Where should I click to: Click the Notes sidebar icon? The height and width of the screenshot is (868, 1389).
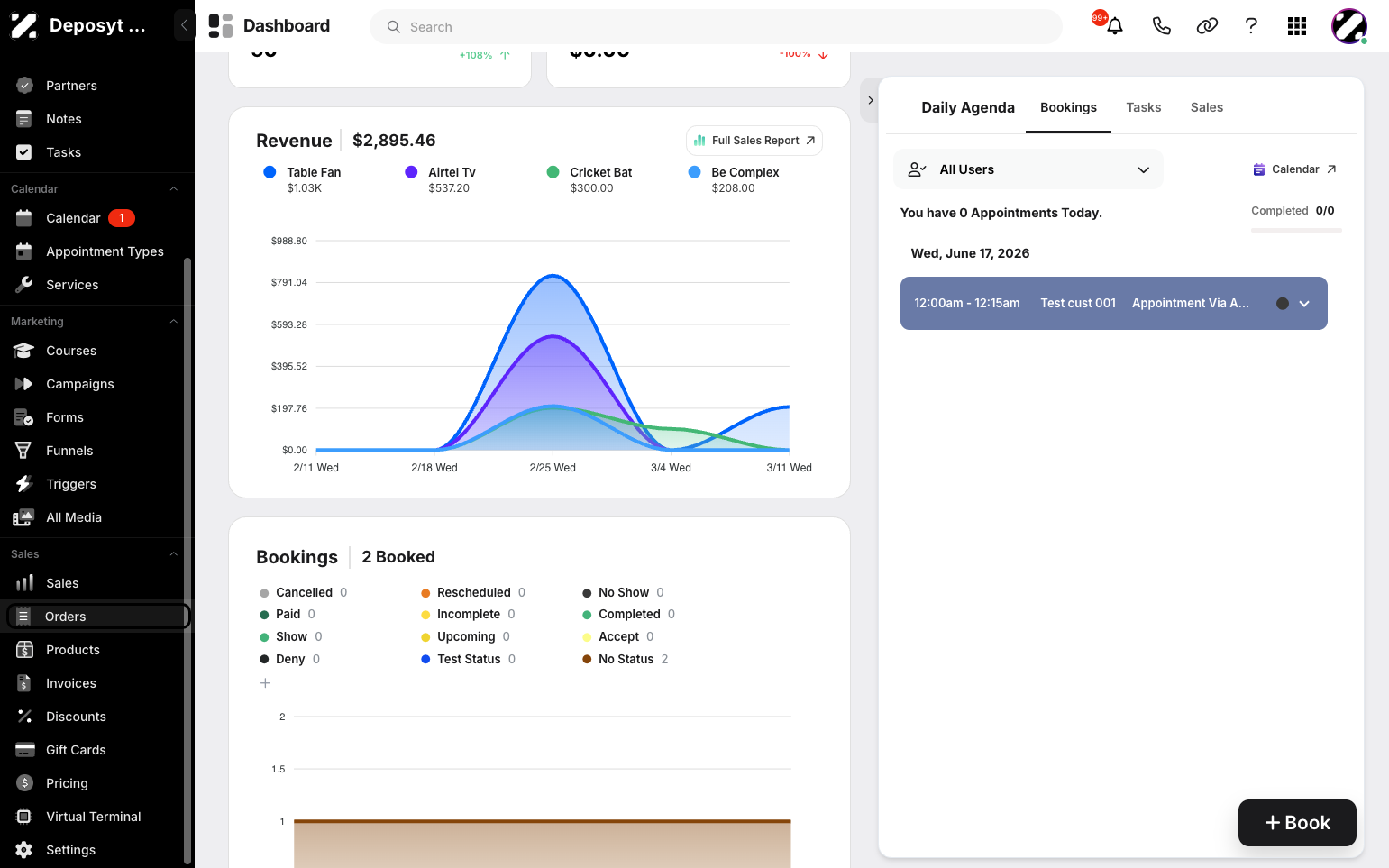24,119
